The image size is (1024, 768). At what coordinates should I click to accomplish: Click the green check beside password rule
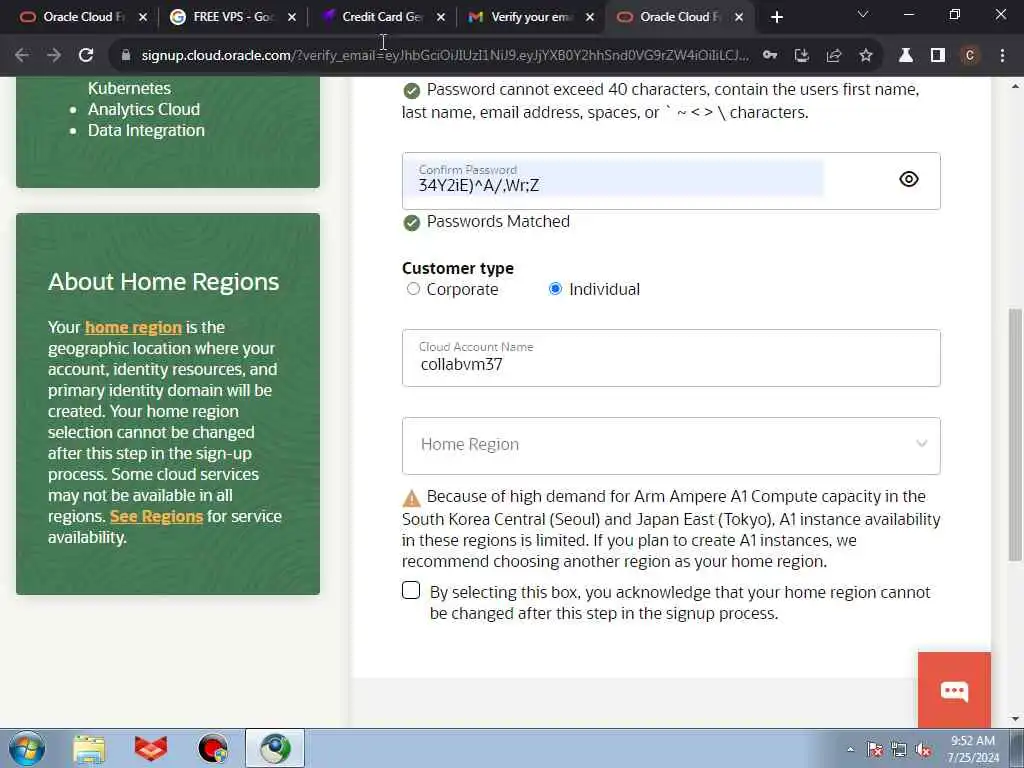click(x=411, y=91)
